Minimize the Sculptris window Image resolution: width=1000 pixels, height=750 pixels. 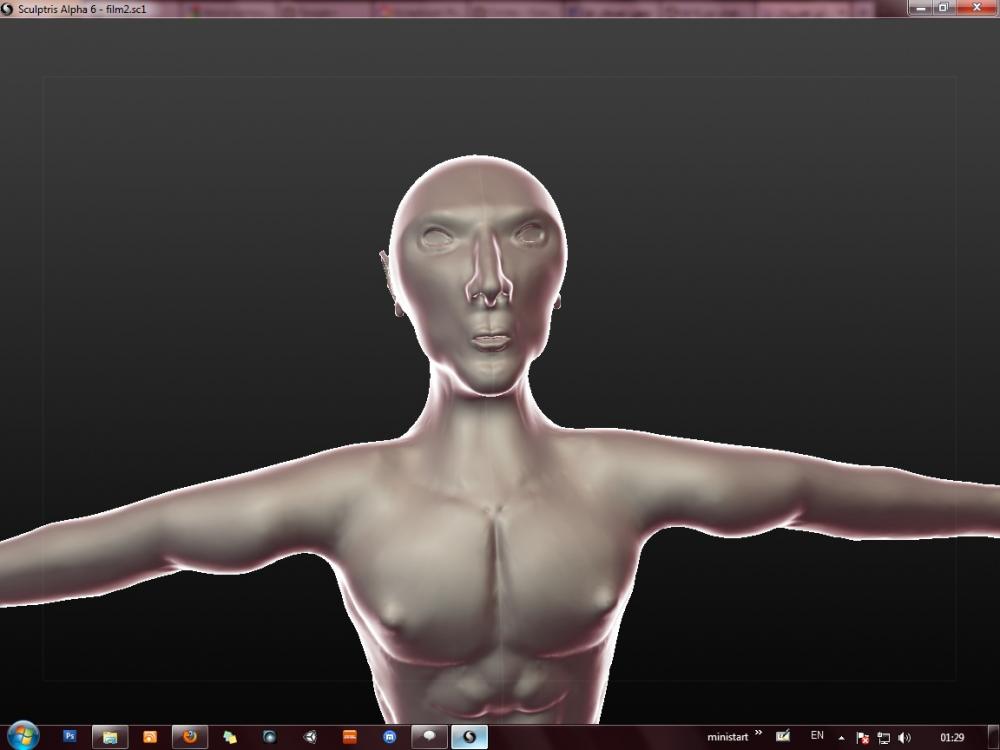pyautogui.click(x=920, y=8)
